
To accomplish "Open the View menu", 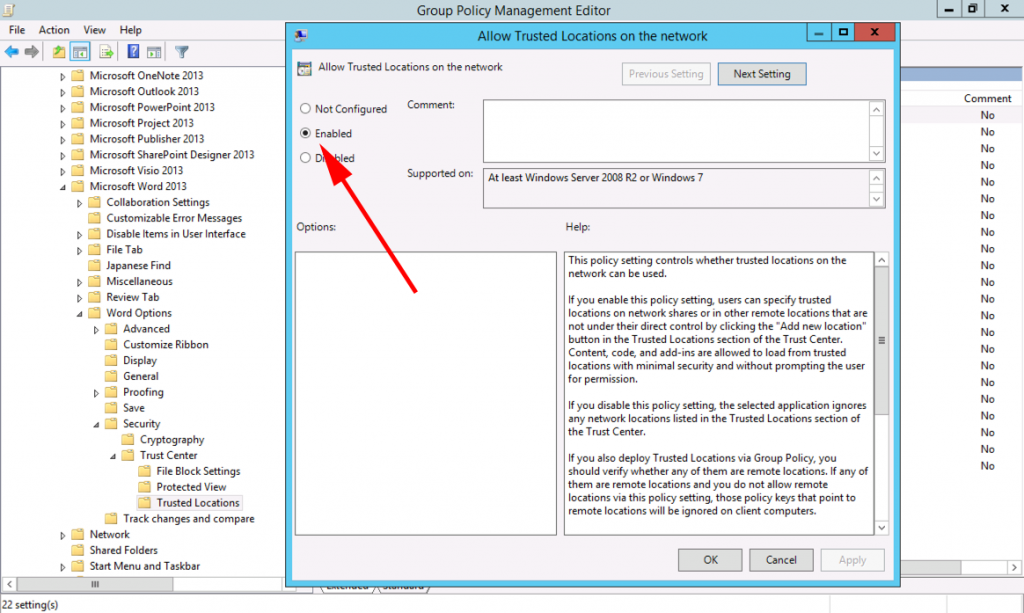I will (95, 30).
